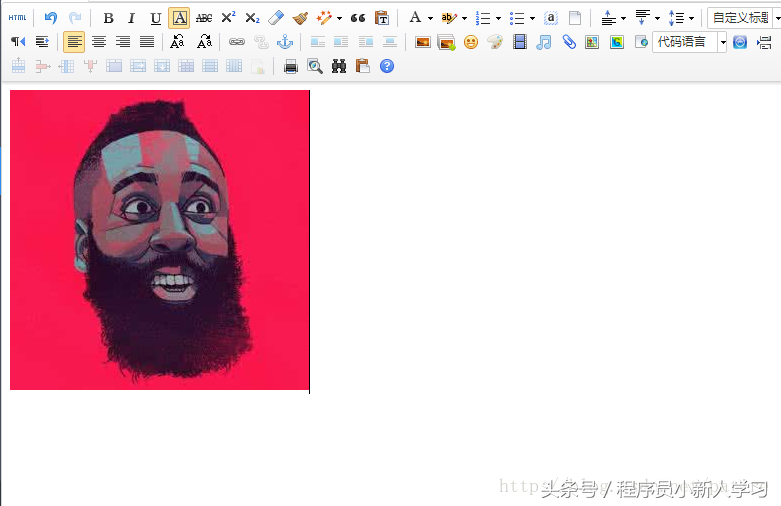Insert a Google map

617,42
